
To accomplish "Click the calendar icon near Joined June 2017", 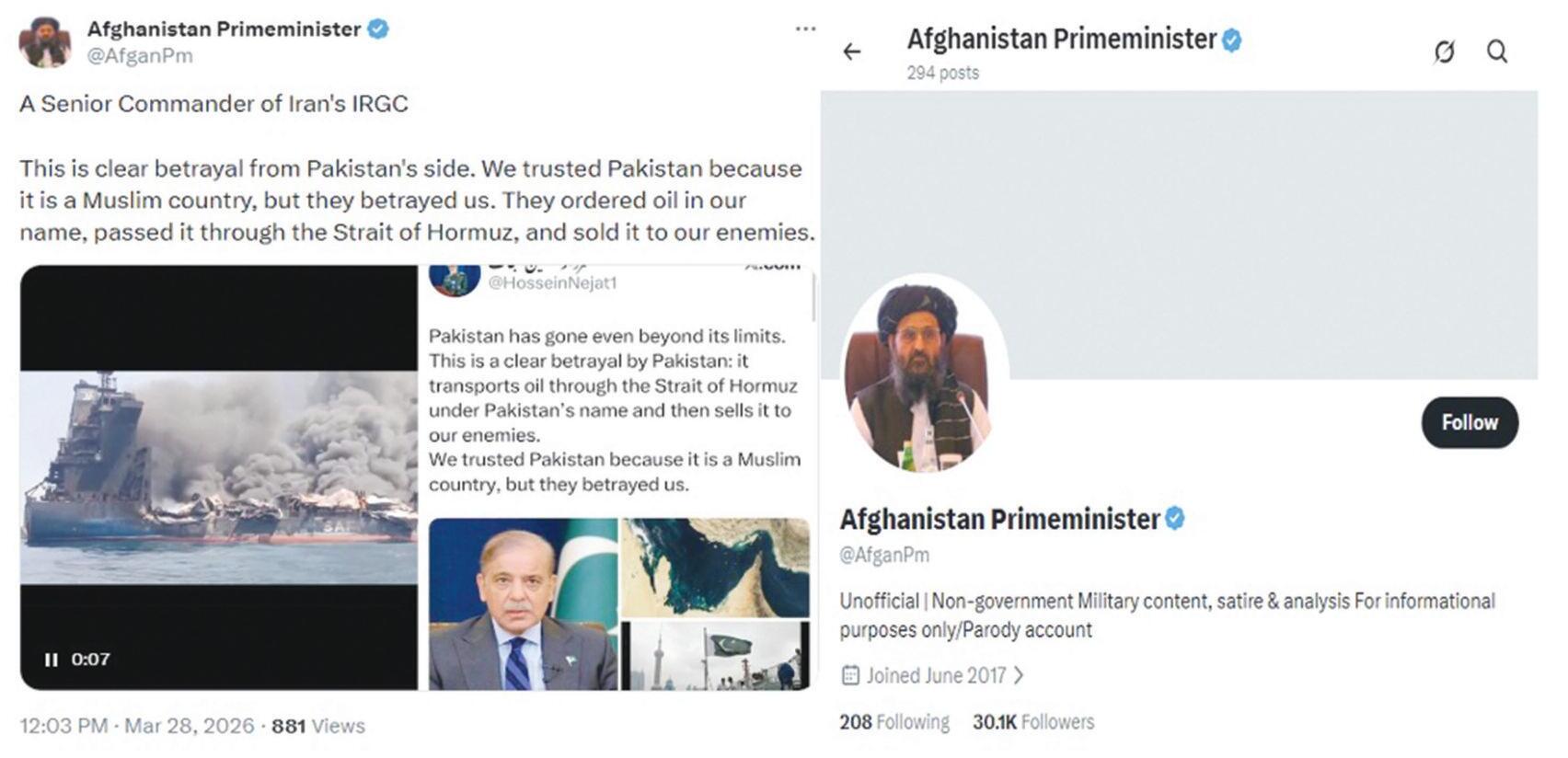I will (x=850, y=675).
